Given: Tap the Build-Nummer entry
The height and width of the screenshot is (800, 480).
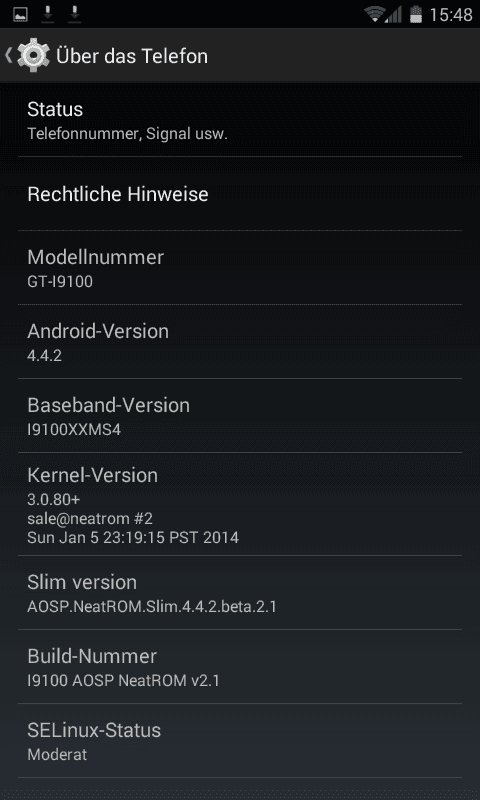Looking at the screenshot, I should (240, 667).
